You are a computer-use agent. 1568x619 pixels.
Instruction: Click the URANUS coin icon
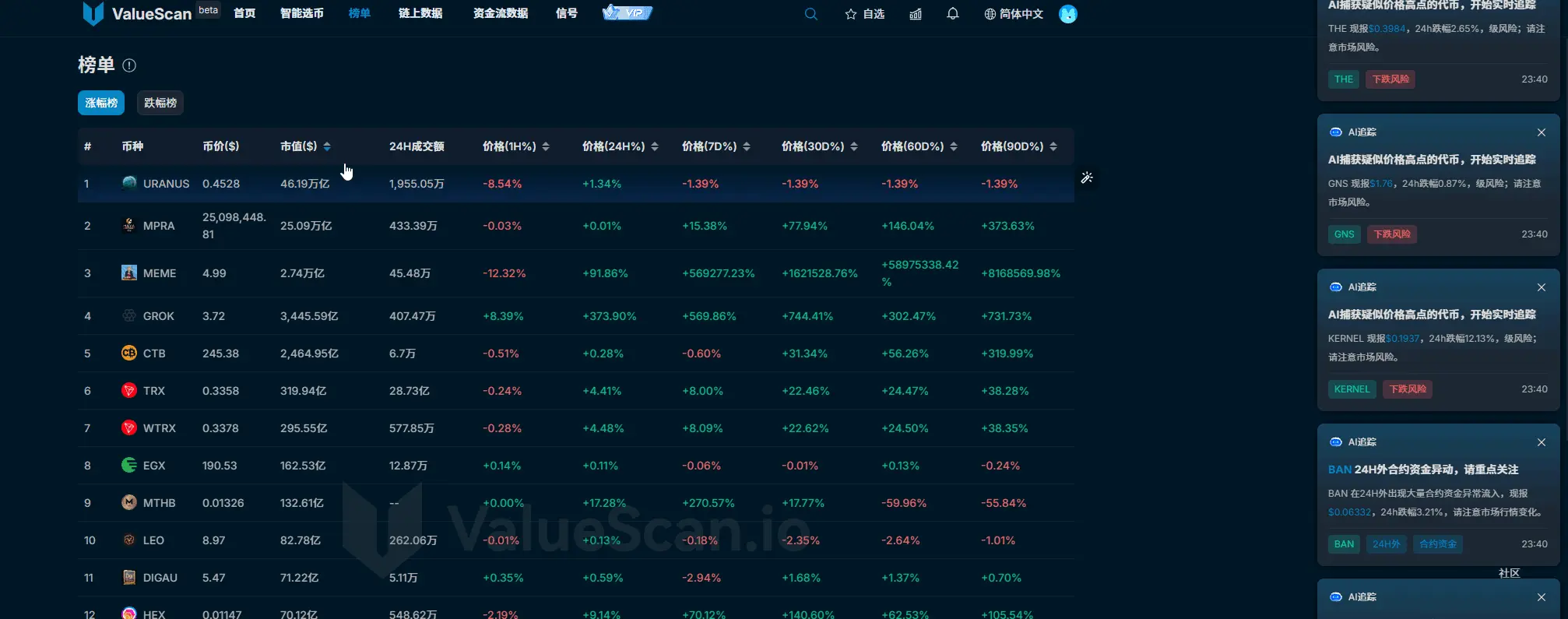(129, 183)
